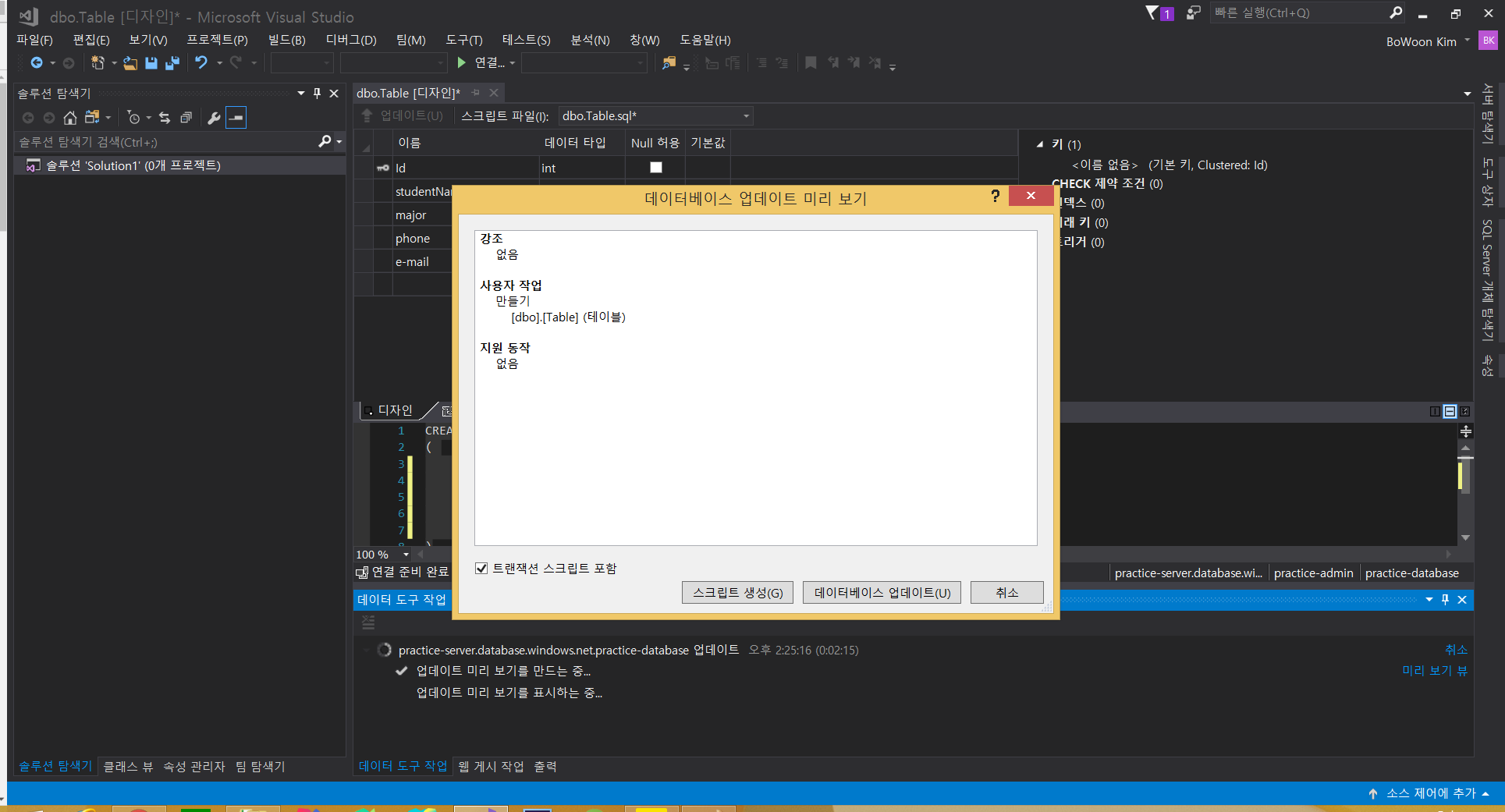1505x812 pixels.
Task: Open the BoWoon Kim account dropdown
Action: click(1467, 41)
